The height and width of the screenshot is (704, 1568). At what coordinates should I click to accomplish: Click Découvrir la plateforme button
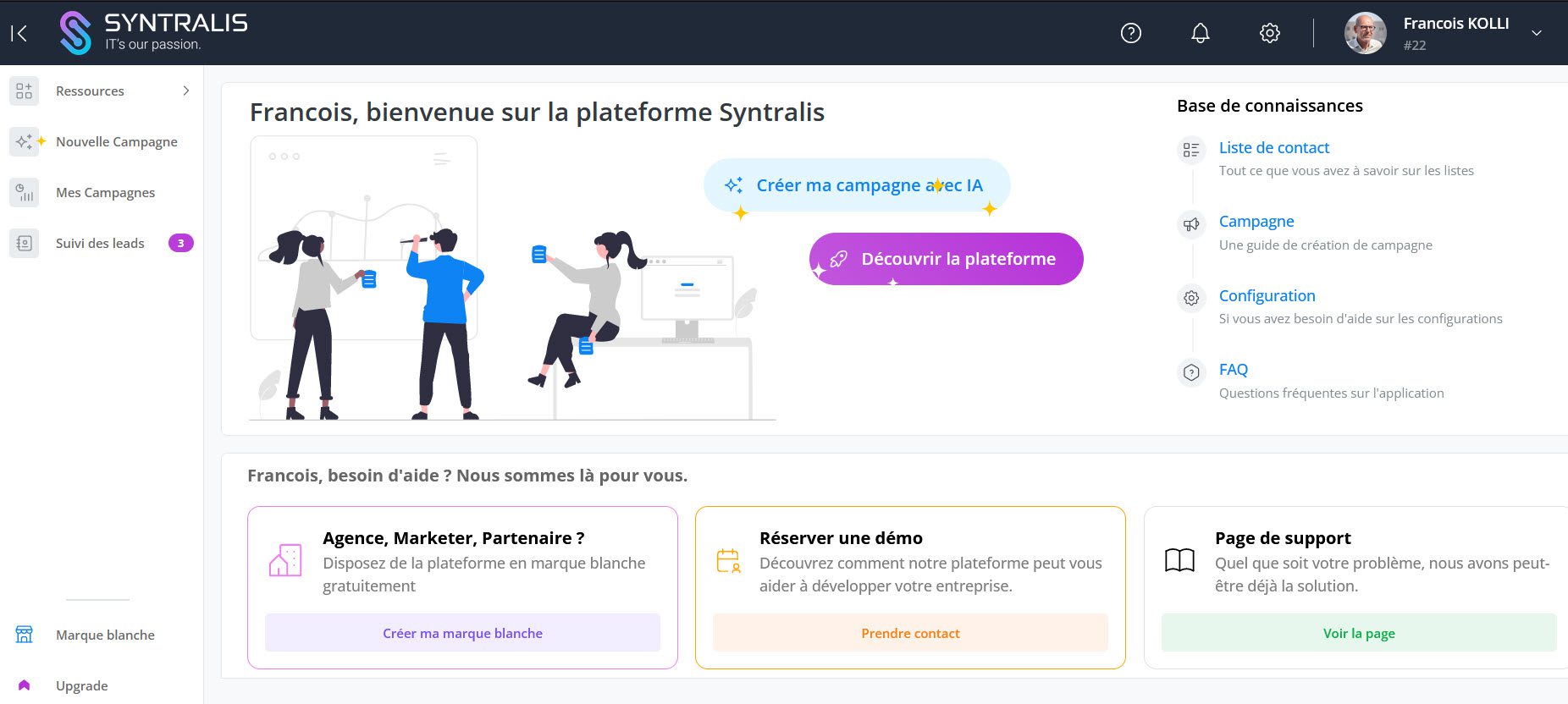(947, 259)
